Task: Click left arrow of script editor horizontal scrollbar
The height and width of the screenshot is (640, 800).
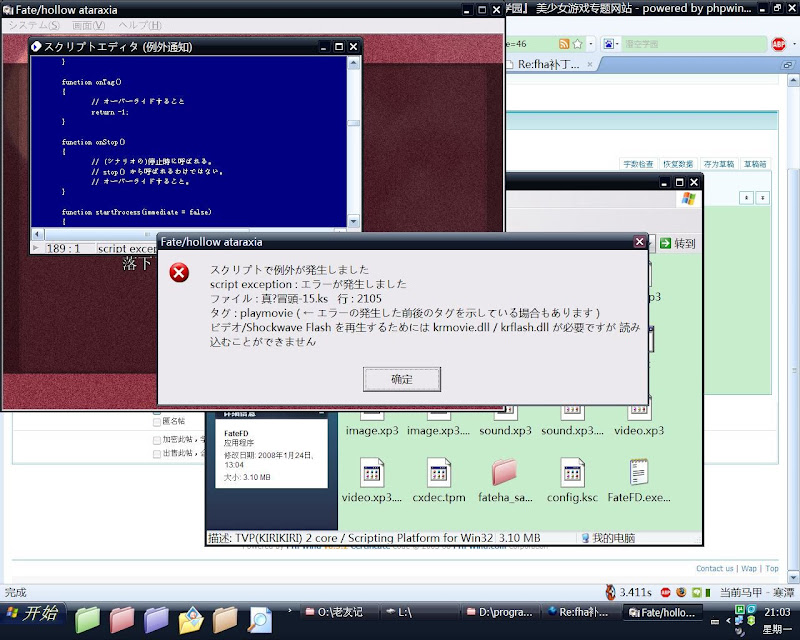Action: [x=37, y=234]
